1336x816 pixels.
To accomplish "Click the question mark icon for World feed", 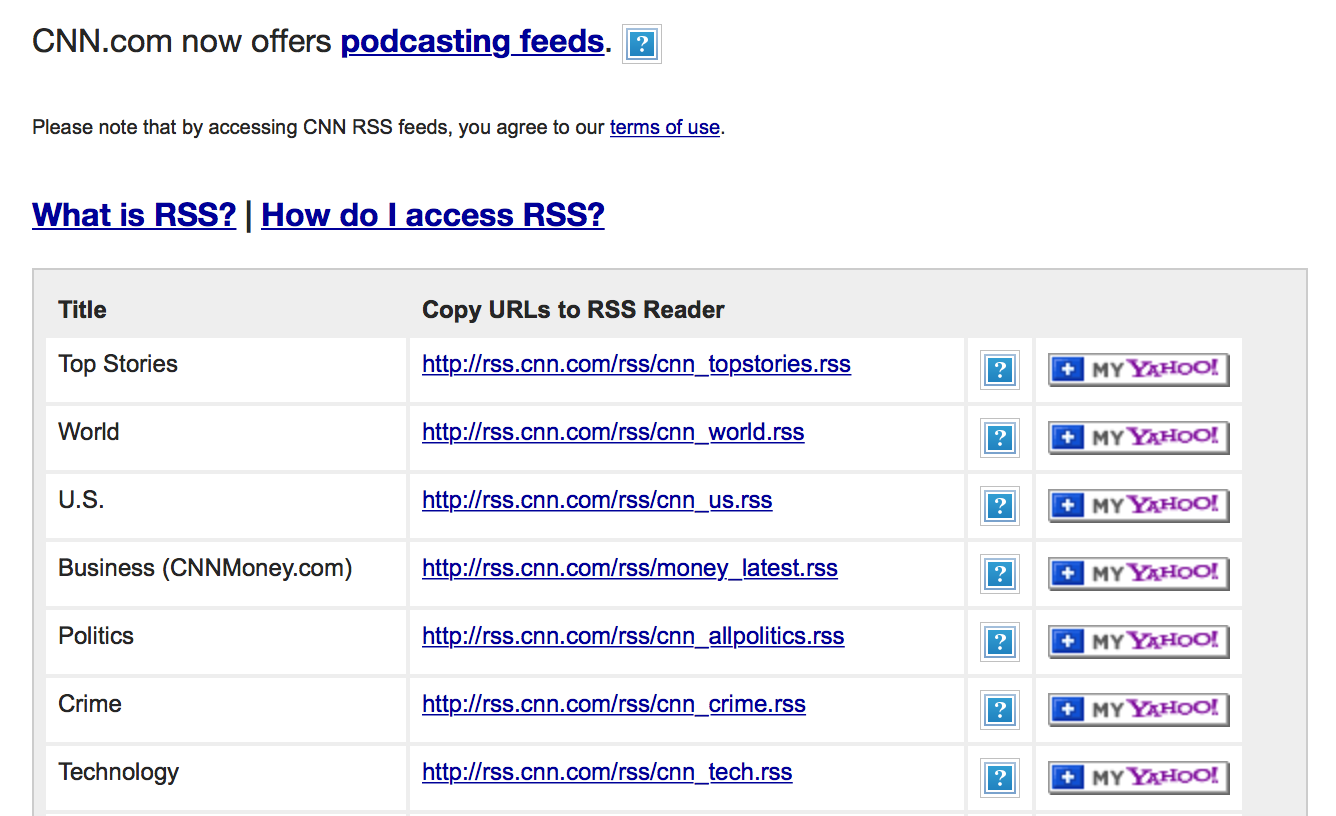I will pos(1000,438).
